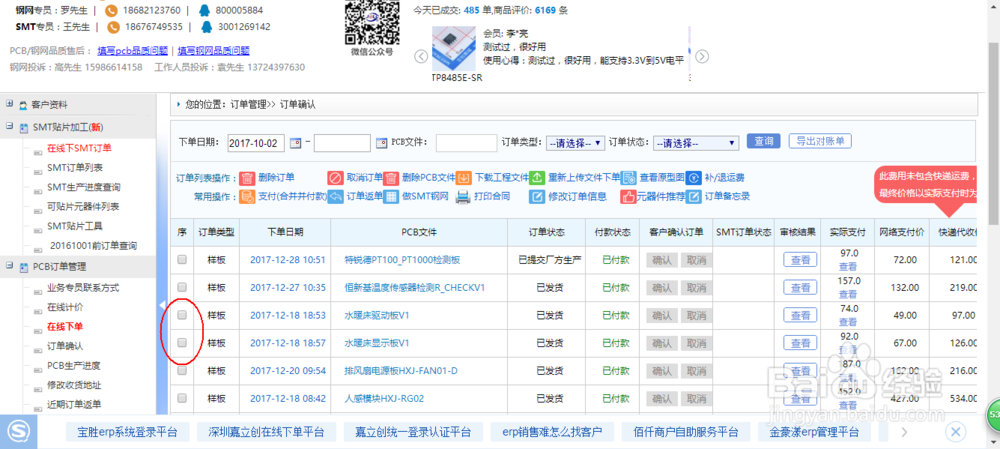
Task: Click the 做SMT钢网 grid icon
Action: tap(391, 196)
